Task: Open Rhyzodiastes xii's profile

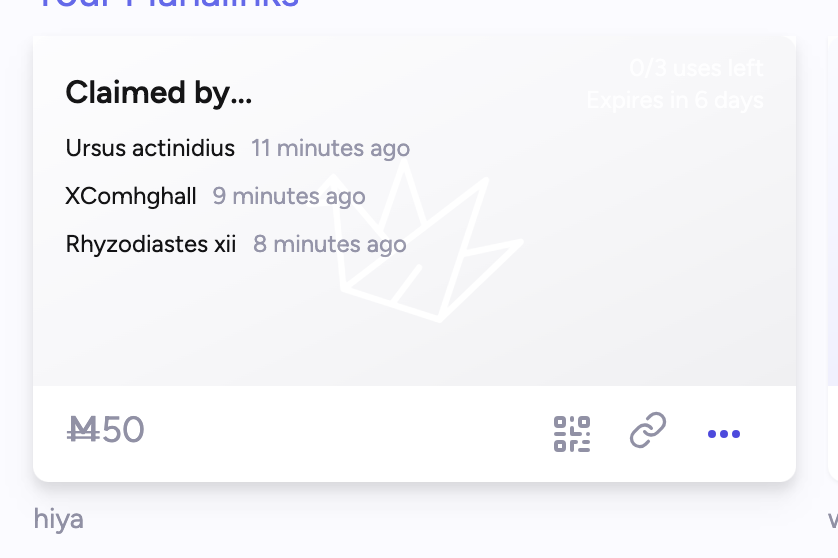Action: (x=151, y=244)
